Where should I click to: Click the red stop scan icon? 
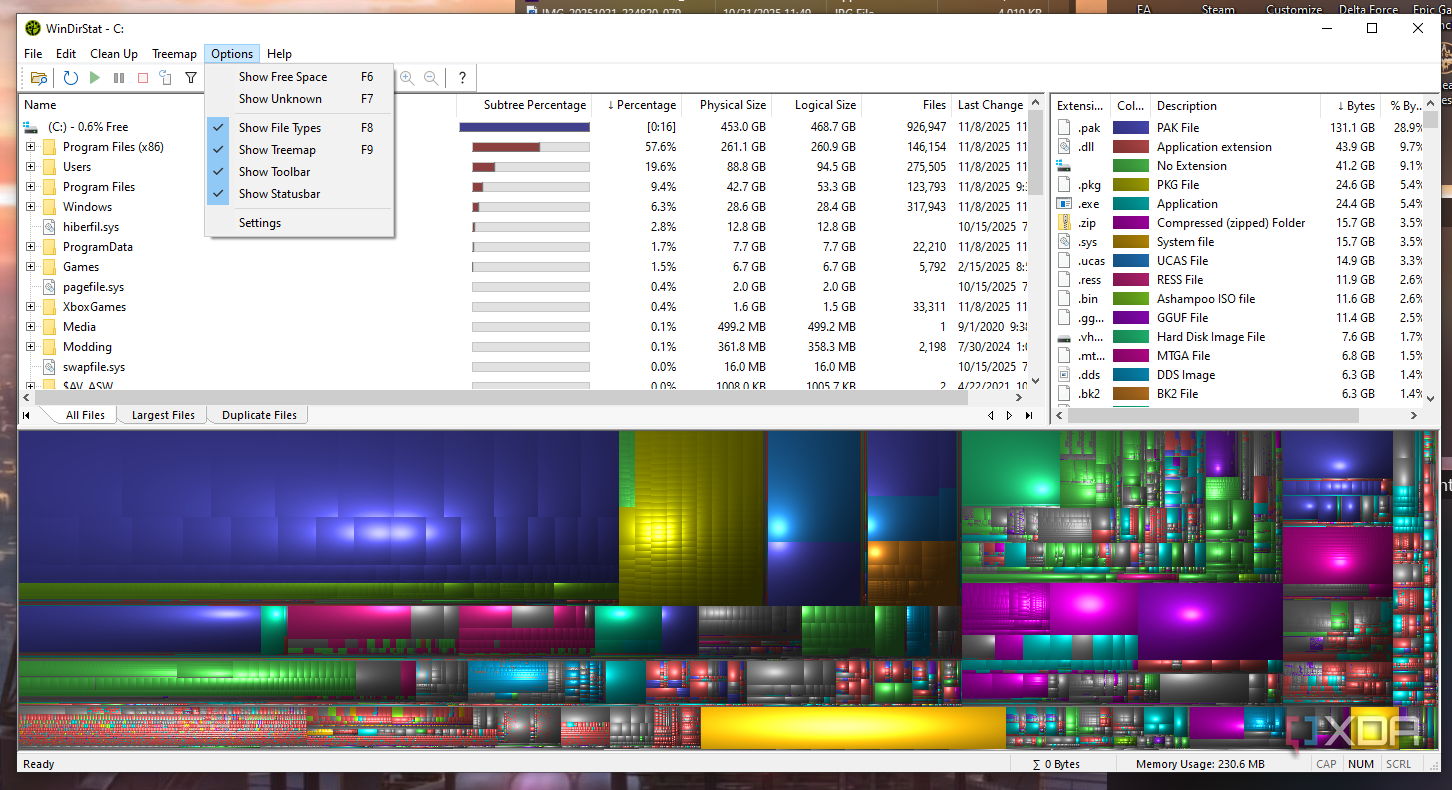[x=143, y=78]
